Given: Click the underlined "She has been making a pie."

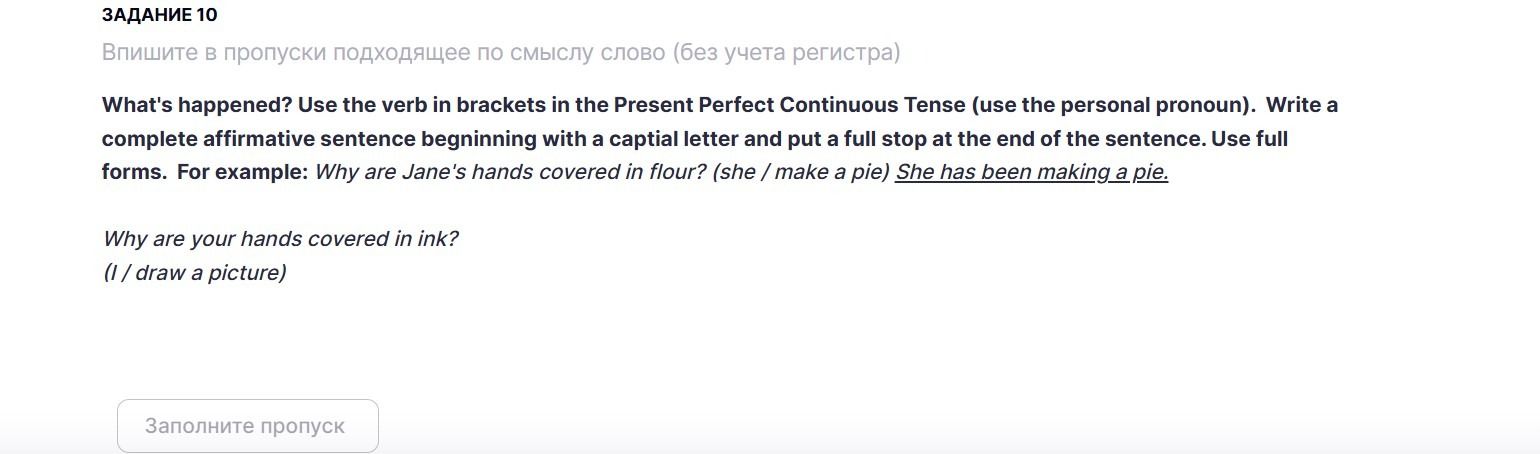Looking at the screenshot, I should tap(1032, 172).
